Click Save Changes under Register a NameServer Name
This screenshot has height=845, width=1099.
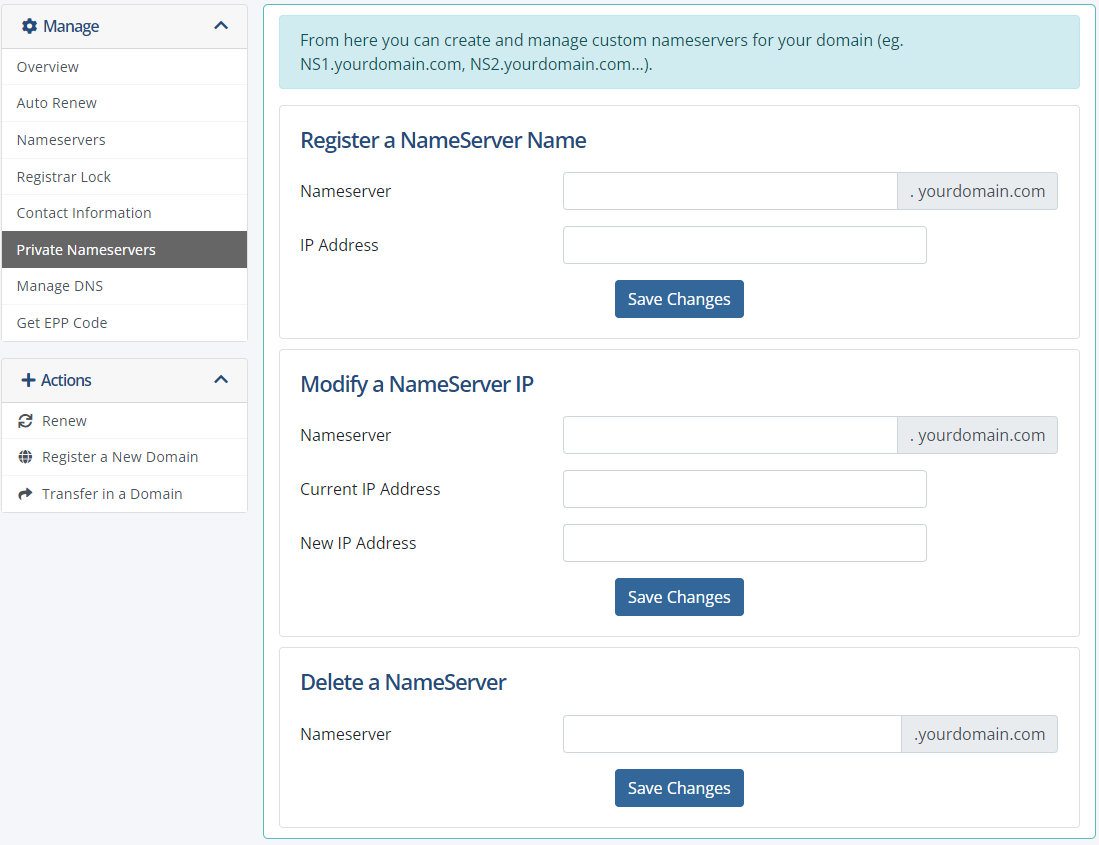click(679, 299)
